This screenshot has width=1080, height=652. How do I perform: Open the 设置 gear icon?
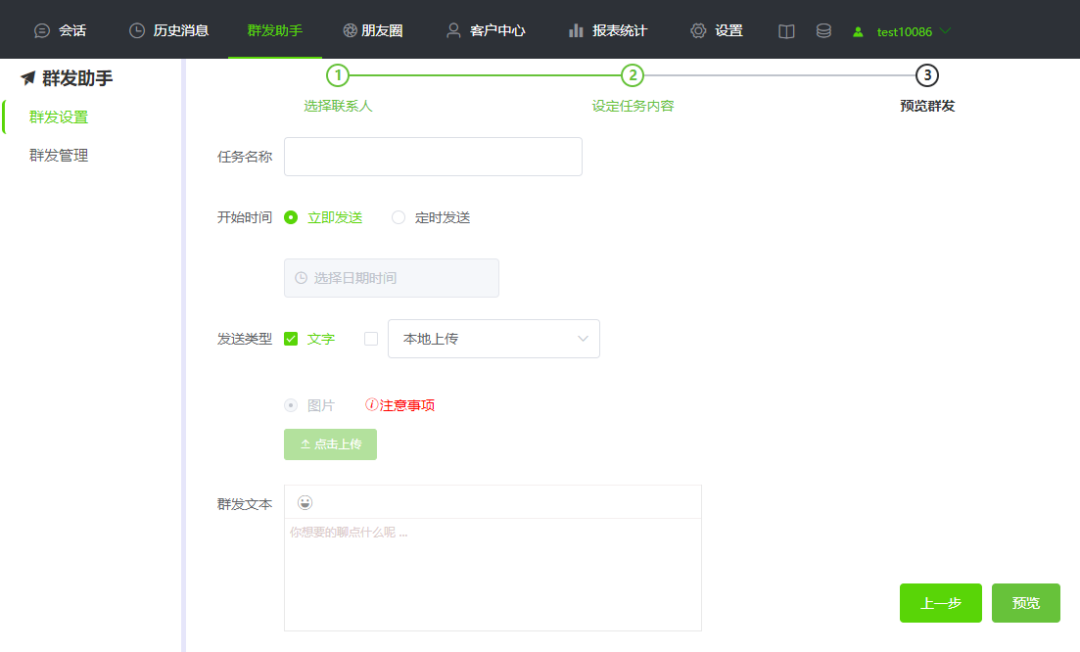click(697, 30)
